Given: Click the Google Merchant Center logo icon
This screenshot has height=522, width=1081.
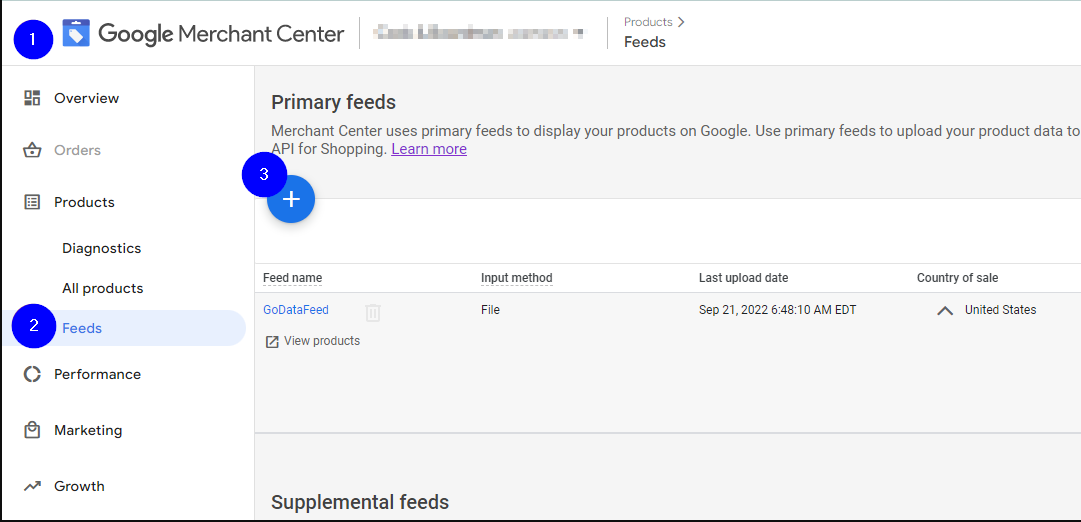Looking at the screenshot, I should click(x=76, y=33).
